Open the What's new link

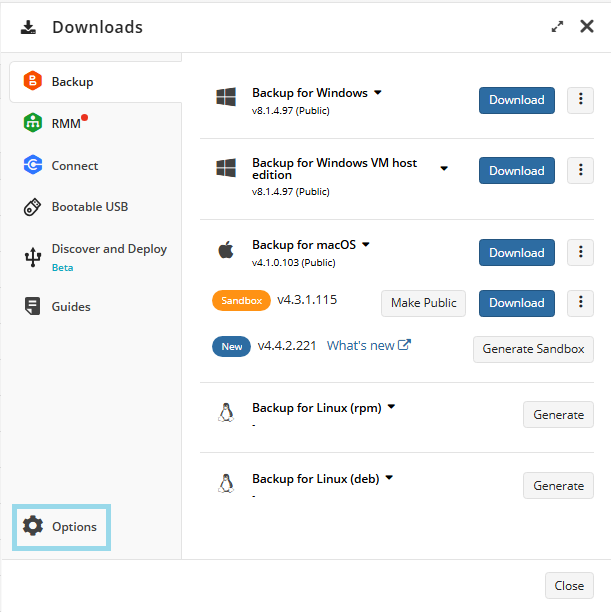click(368, 346)
